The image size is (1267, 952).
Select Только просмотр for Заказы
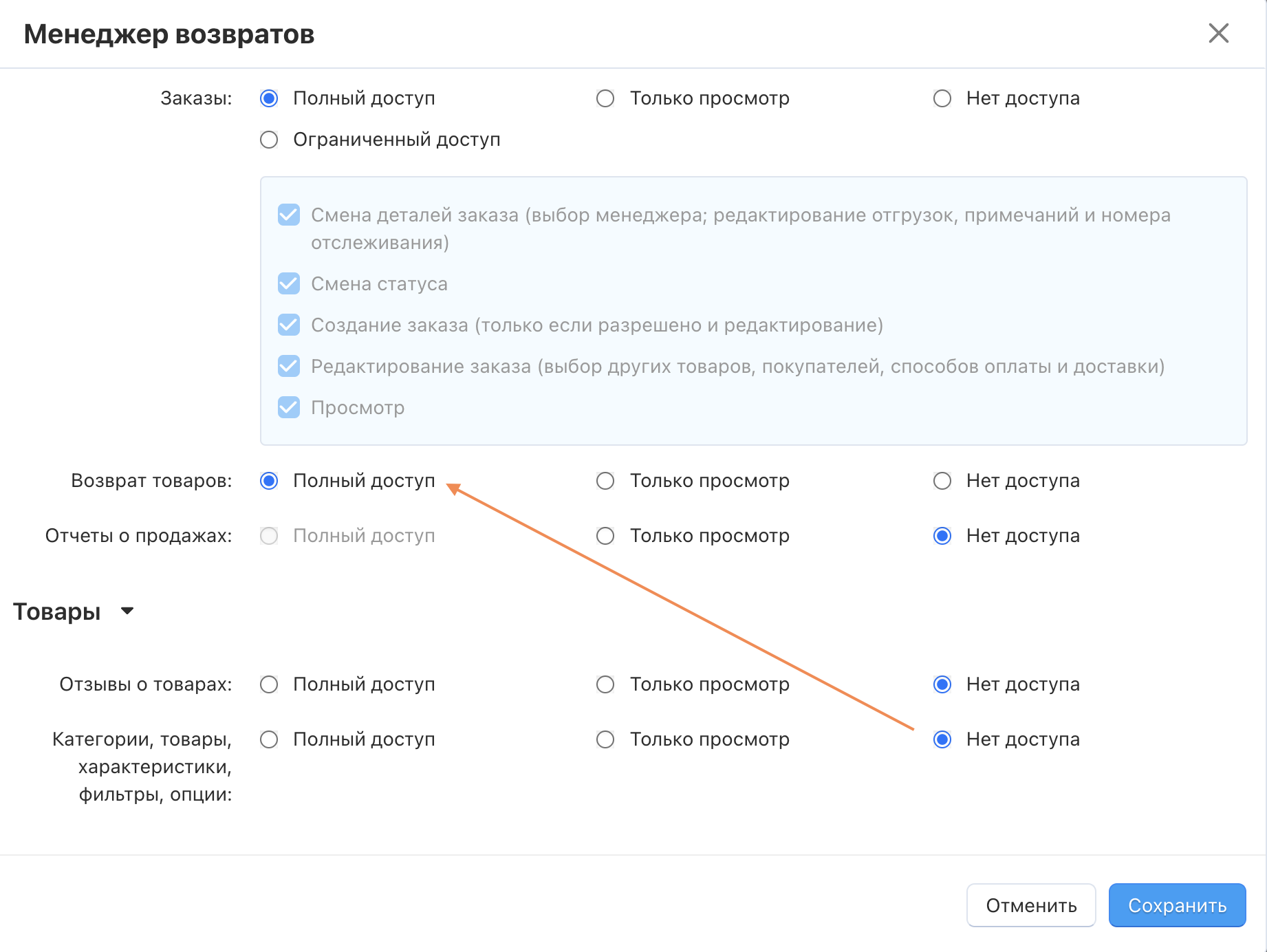tap(605, 98)
